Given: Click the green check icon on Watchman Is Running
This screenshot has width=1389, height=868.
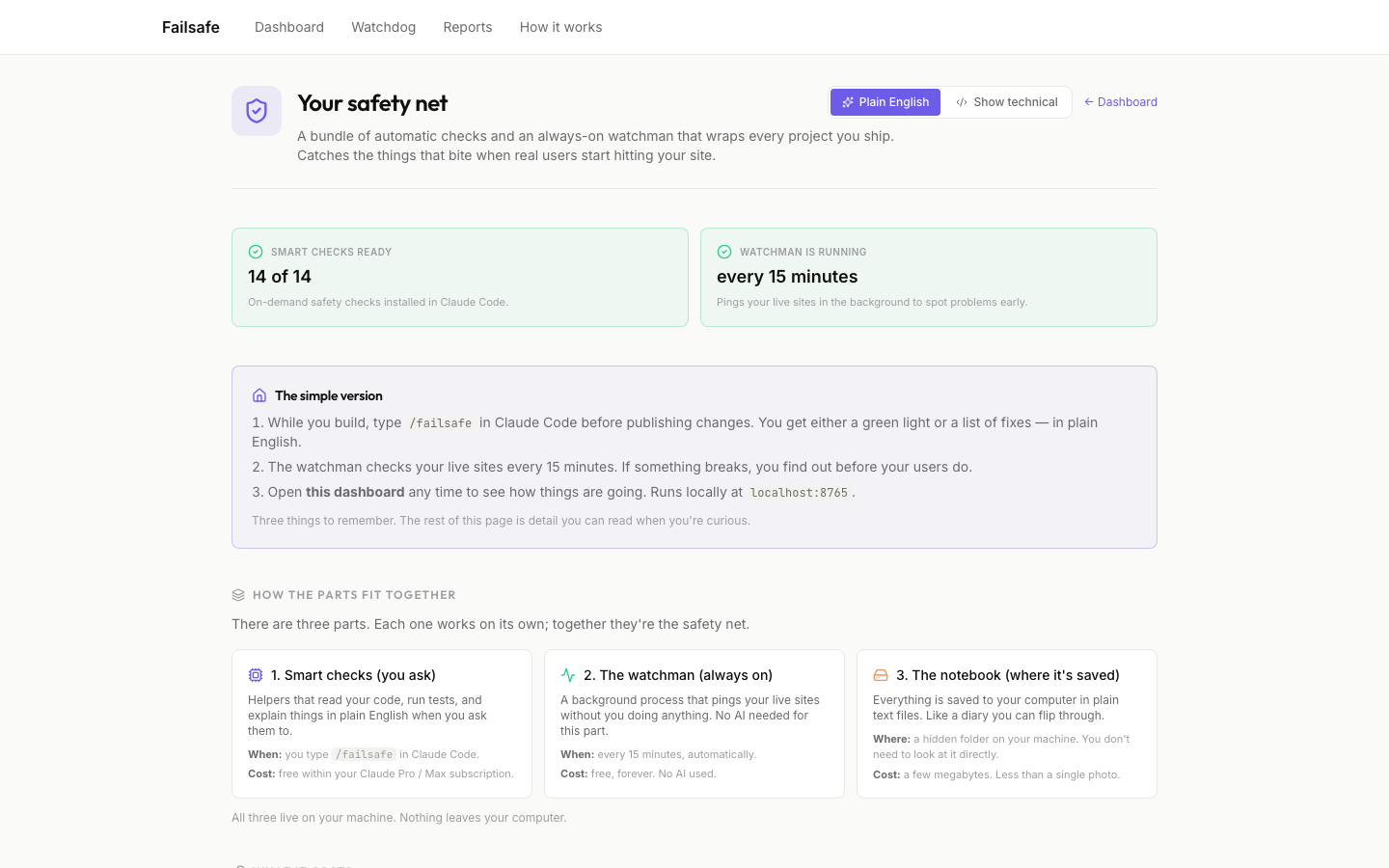Looking at the screenshot, I should pos(724,252).
